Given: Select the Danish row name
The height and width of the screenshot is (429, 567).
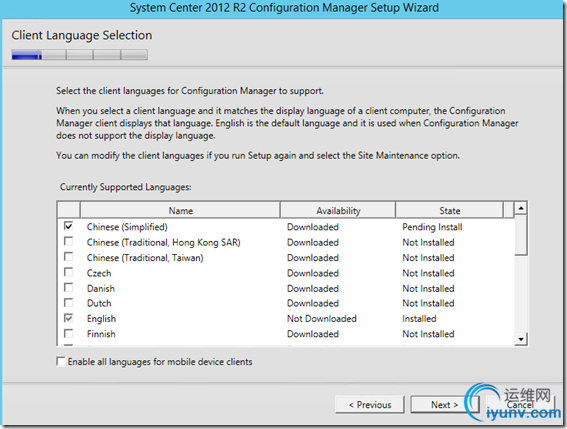Looking at the screenshot, I should pos(101,289).
